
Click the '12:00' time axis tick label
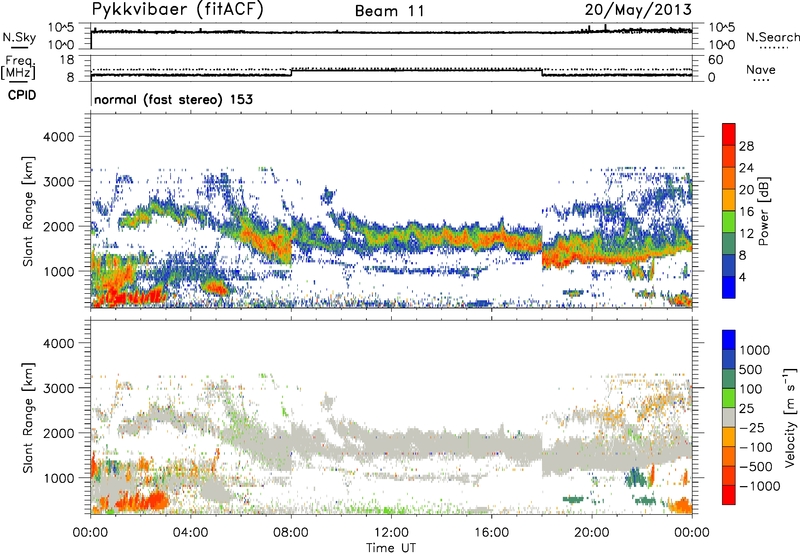(x=391, y=533)
